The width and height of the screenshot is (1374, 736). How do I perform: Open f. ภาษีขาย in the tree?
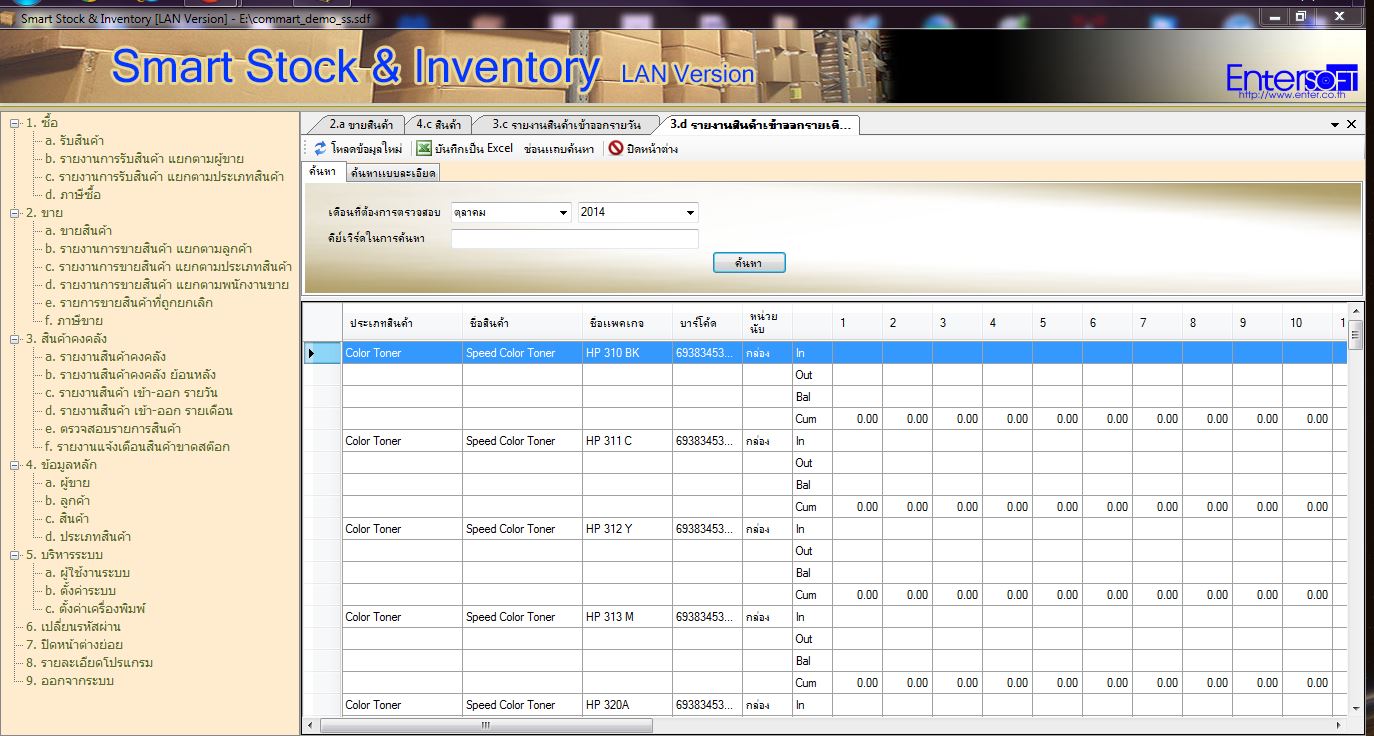(74, 321)
